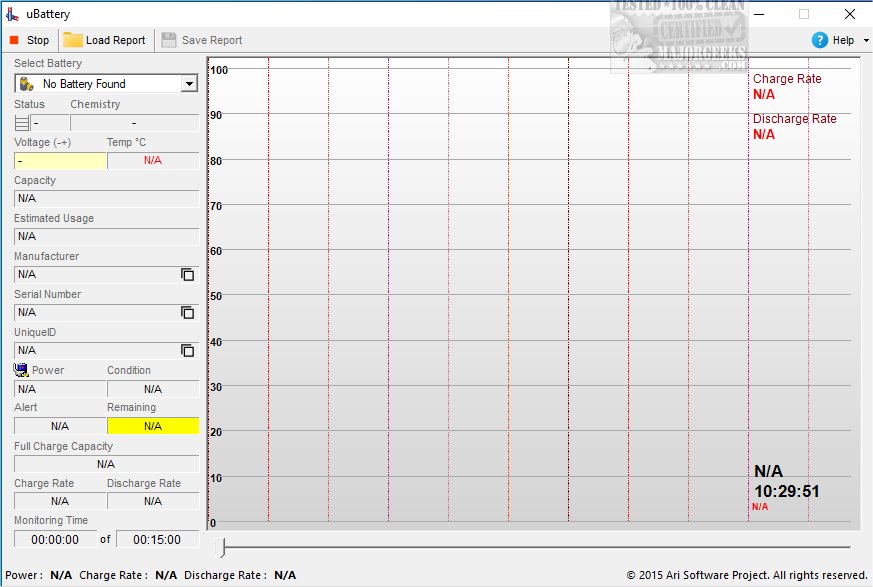Screen dimensions: 873x587
Task: Click the Chemistry value field
Action: 134,123
